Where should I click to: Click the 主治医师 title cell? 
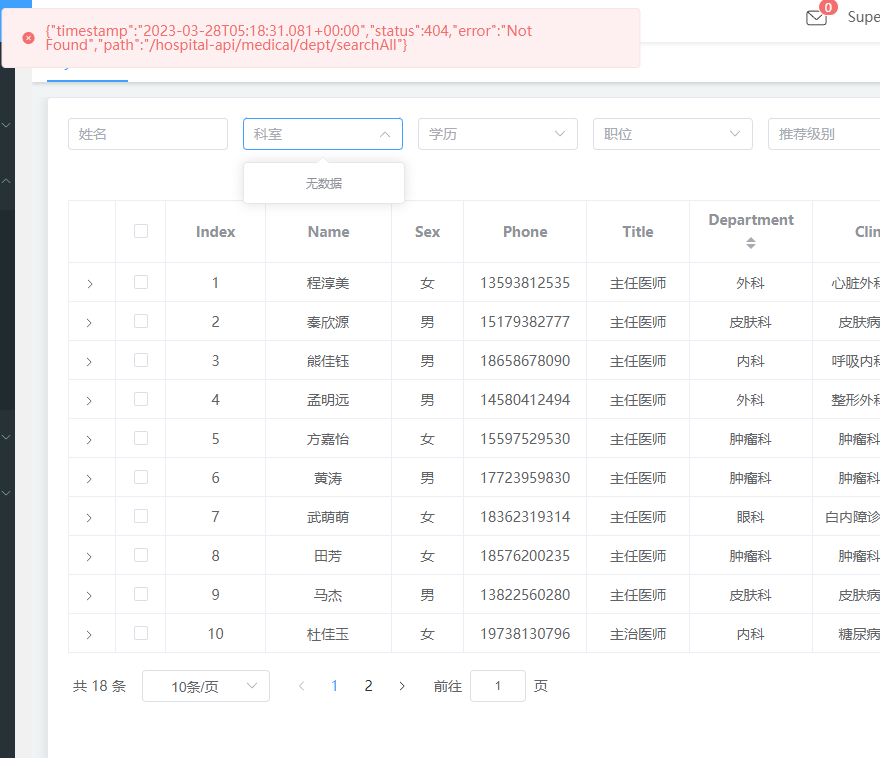(x=638, y=634)
